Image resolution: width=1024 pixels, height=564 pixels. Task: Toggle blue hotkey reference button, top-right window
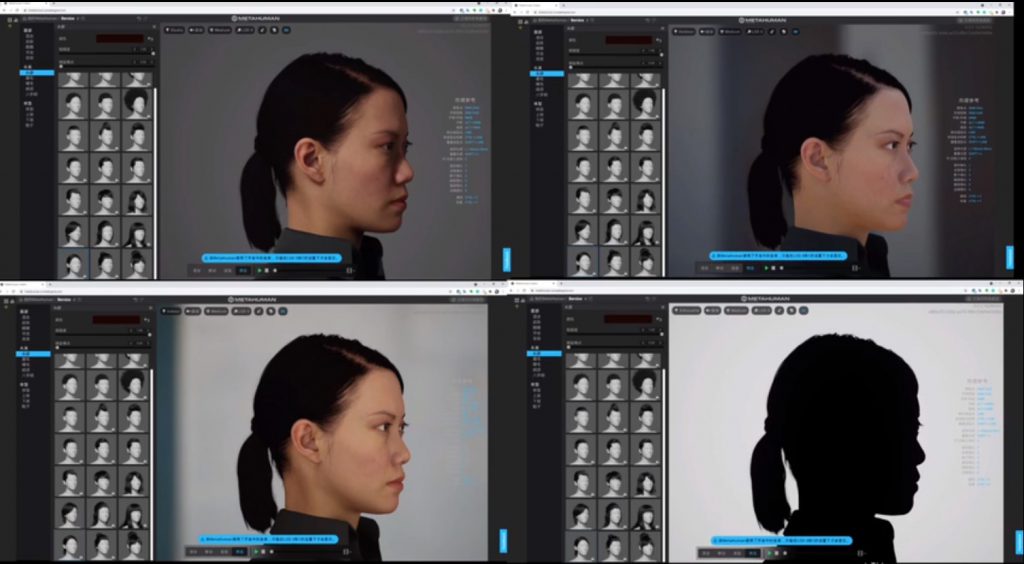point(795,31)
